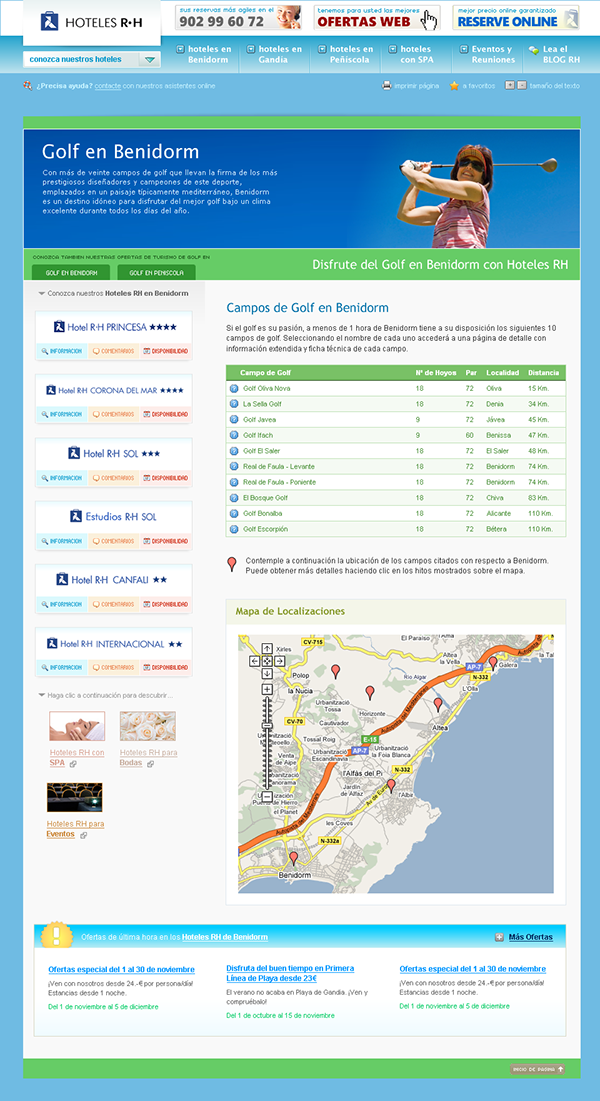Click map marker near Altea

point(438,704)
